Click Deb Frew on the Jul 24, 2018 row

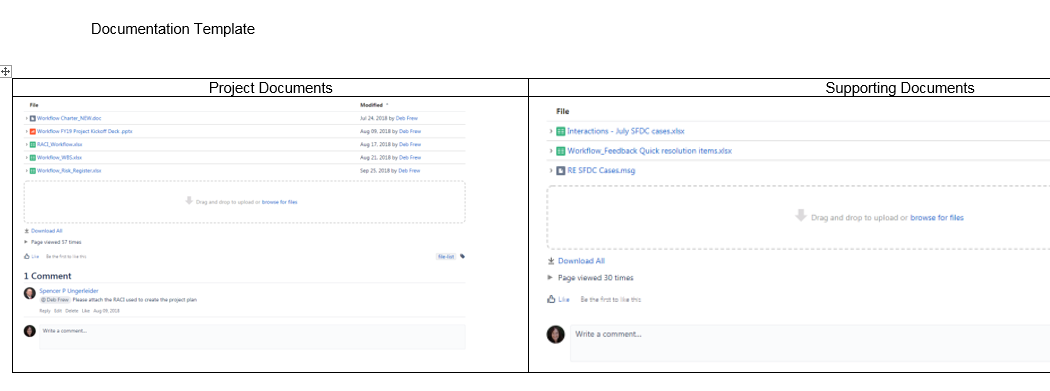pyautogui.click(x=406, y=119)
